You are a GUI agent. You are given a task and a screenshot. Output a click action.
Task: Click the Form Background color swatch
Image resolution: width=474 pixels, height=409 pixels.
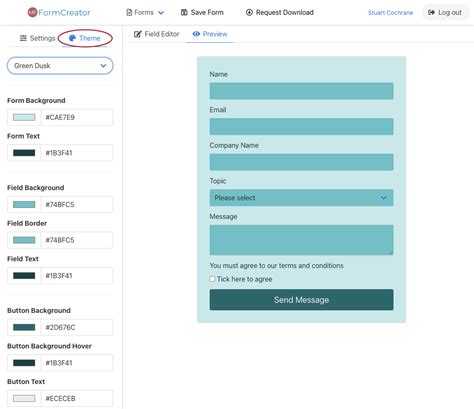click(x=24, y=117)
